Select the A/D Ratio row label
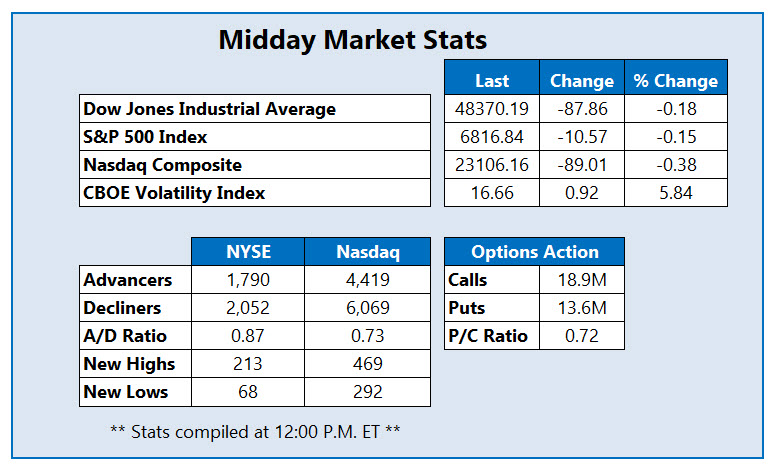 click(x=125, y=336)
